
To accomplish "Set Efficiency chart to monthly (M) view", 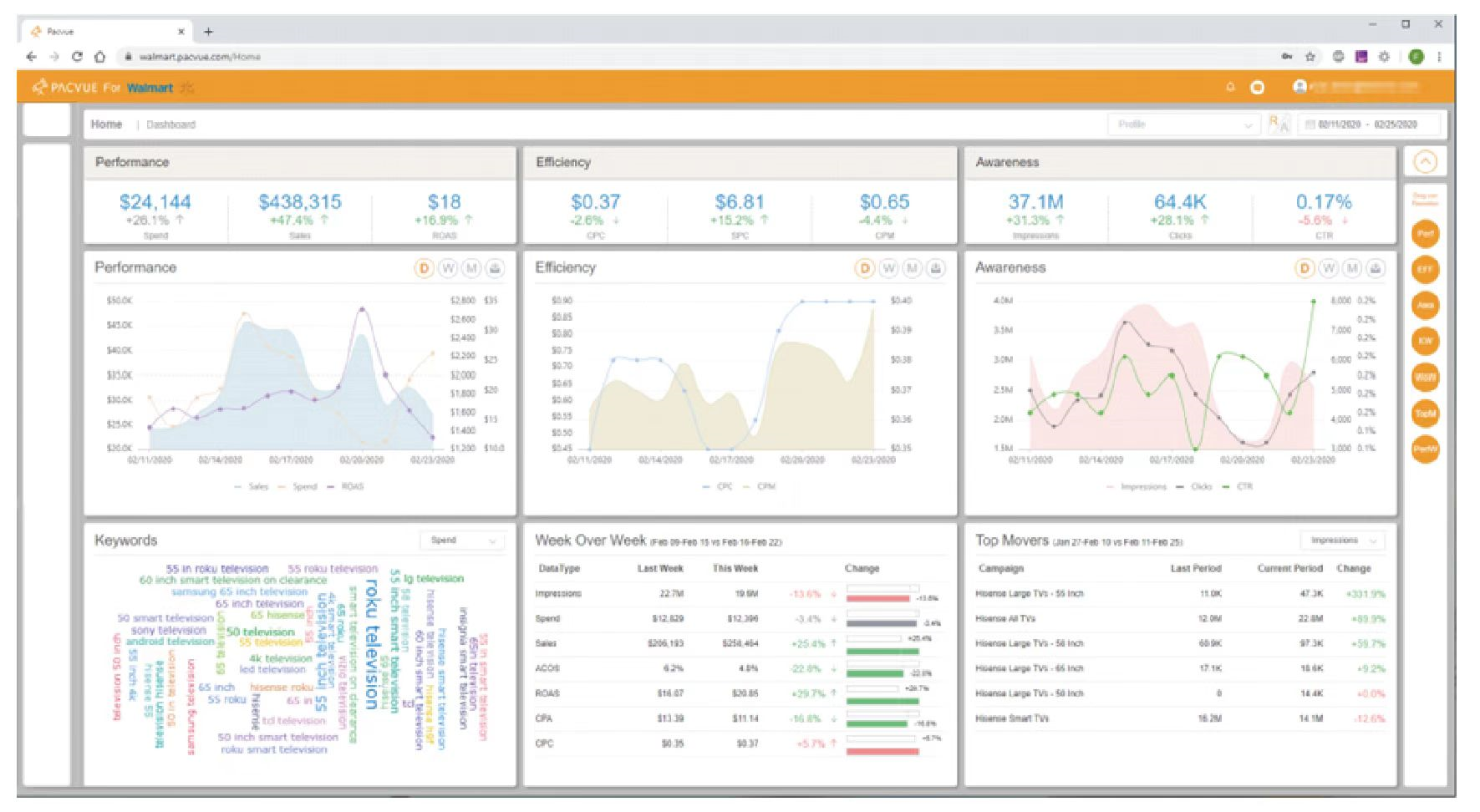I will (x=912, y=268).
